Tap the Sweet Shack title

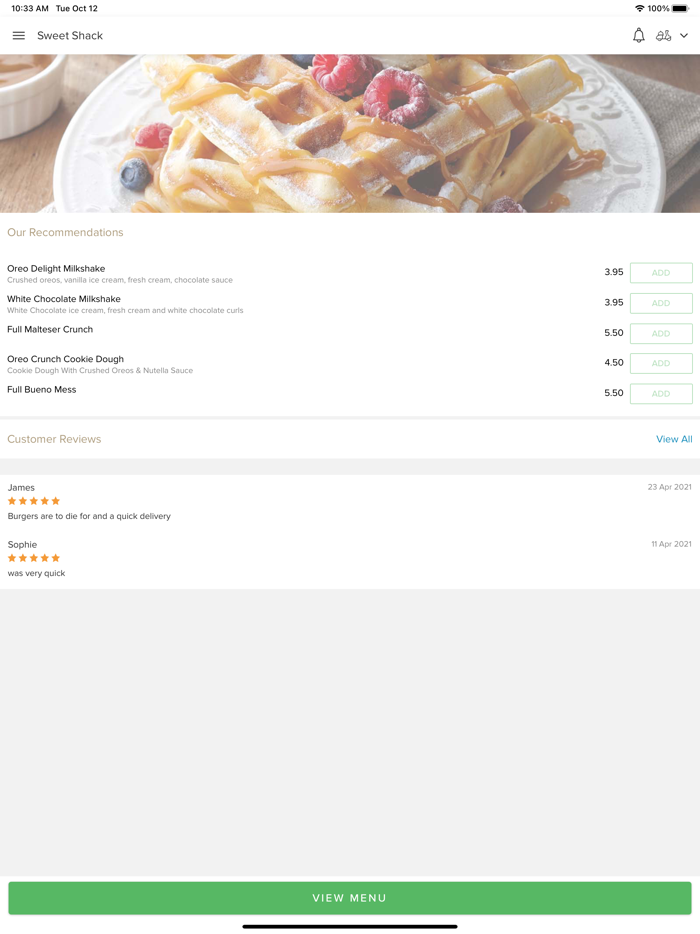70,36
